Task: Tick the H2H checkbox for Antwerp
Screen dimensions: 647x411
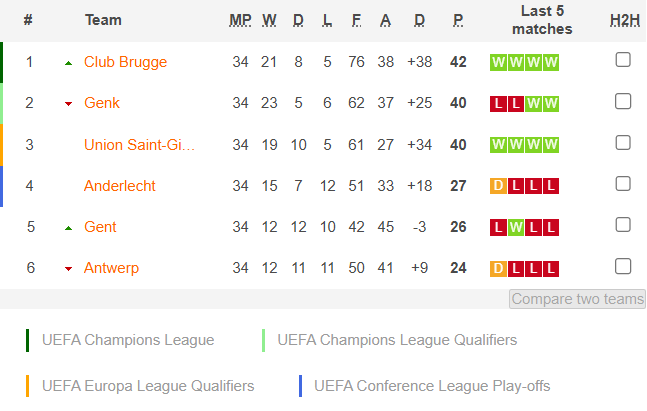Action: point(623,266)
